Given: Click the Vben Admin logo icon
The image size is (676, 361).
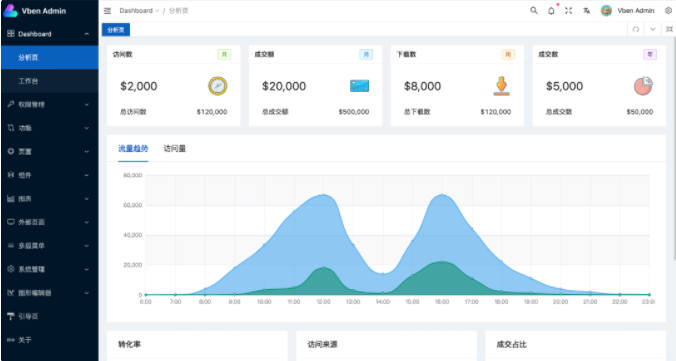Looking at the screenshot, I should (x=10, y=11).
